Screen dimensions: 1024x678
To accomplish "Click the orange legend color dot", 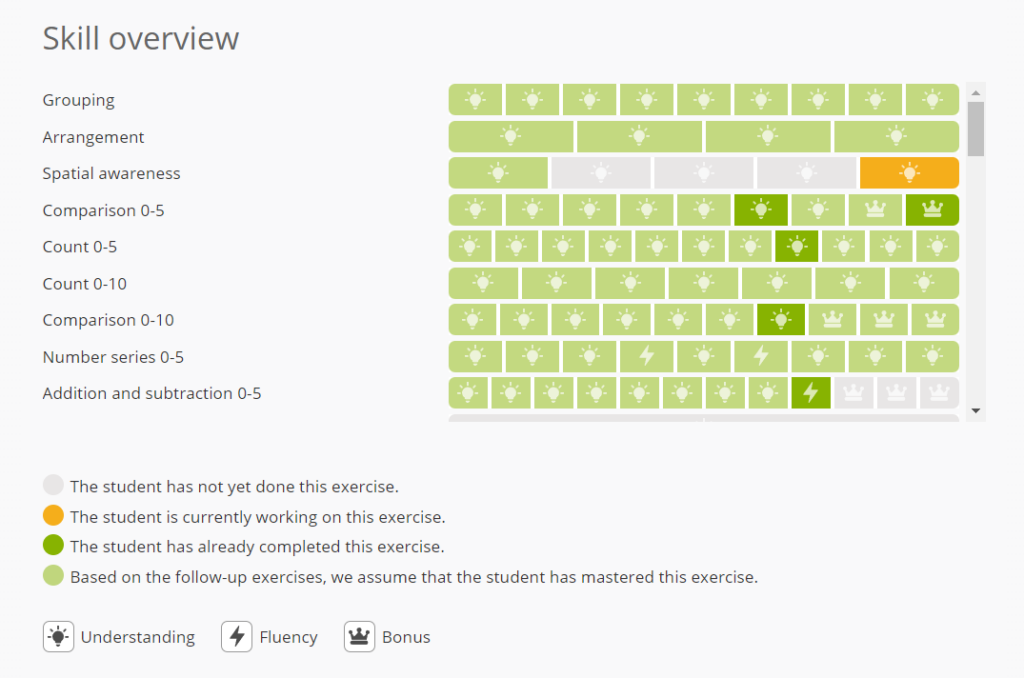I will point(53,515).
